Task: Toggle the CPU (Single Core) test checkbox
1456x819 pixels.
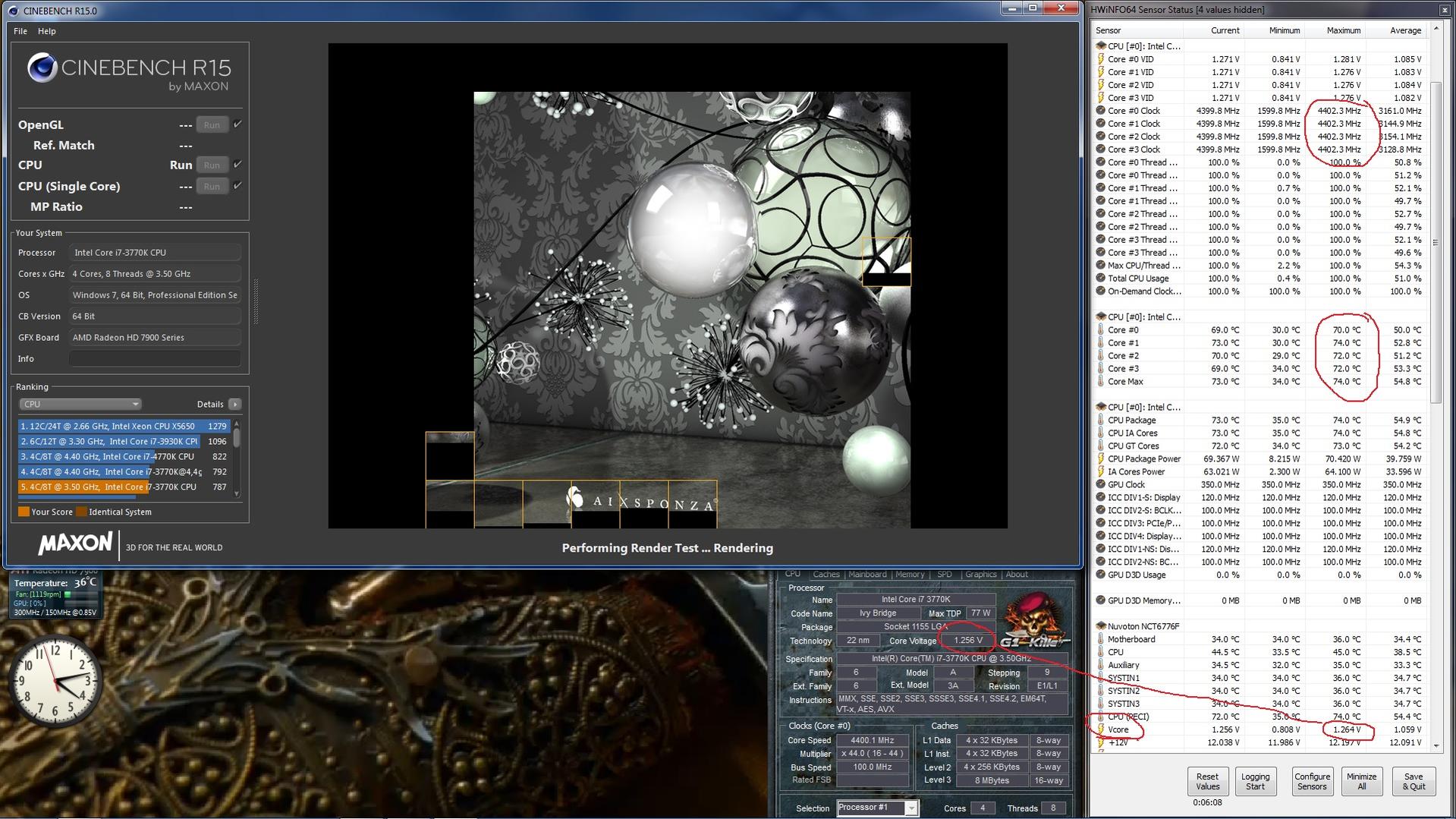Action: pyautogui.click(x=237, y=186)
